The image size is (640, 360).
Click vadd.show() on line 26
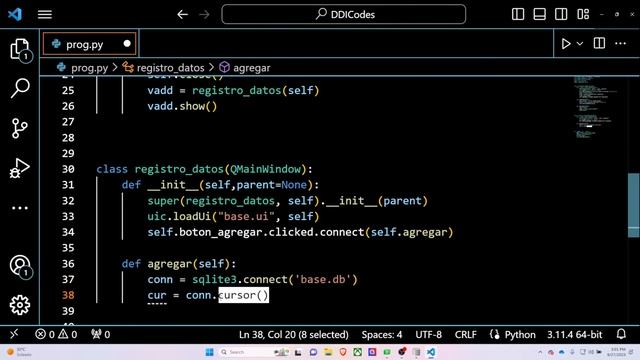[182, 106]
